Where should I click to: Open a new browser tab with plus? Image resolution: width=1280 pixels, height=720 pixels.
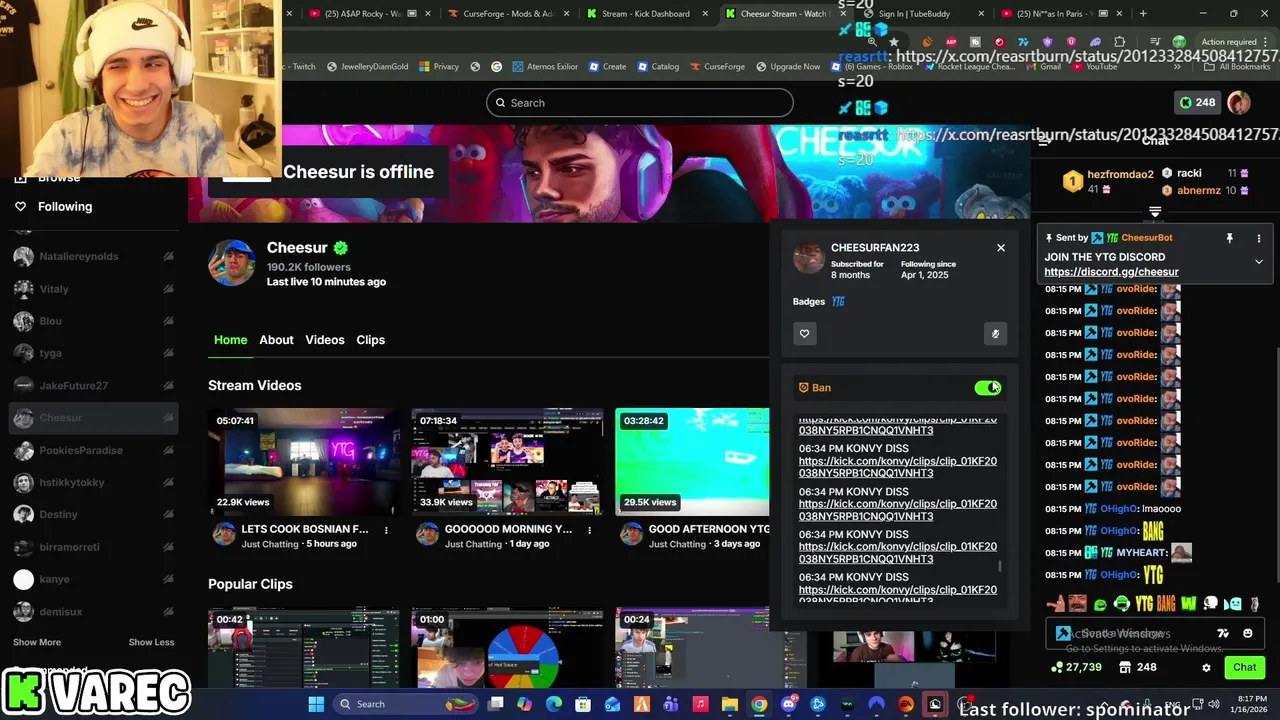(1143, 14)
